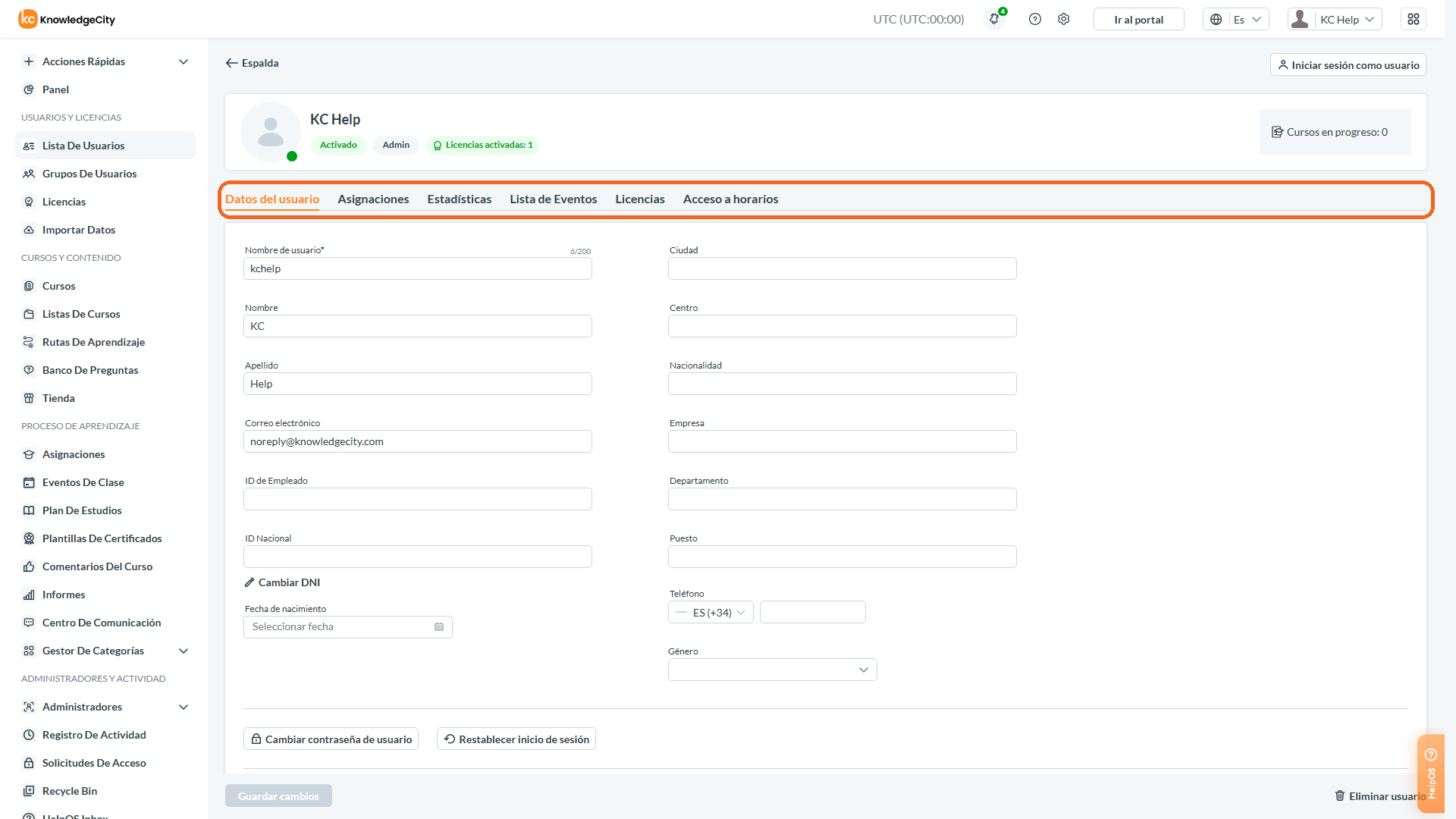
Task: Open the Acceso a horarios tab
Action: (x=730, y=199)
